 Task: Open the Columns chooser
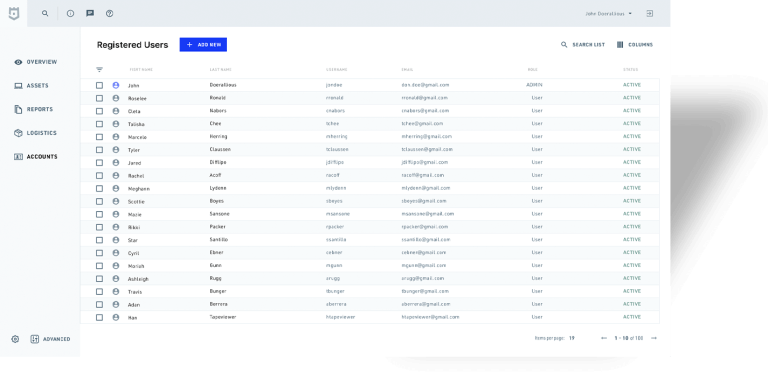[x=635, y=45]
